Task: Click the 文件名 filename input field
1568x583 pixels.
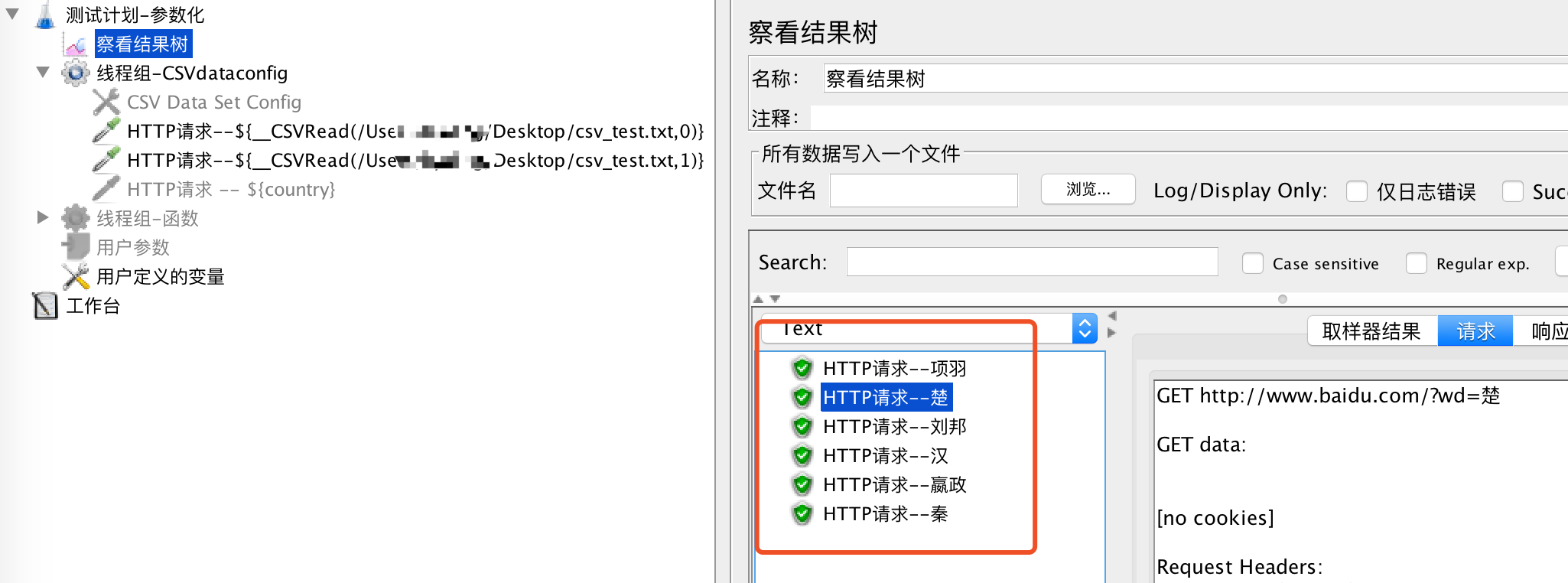Action: click(x=924, y=191)
